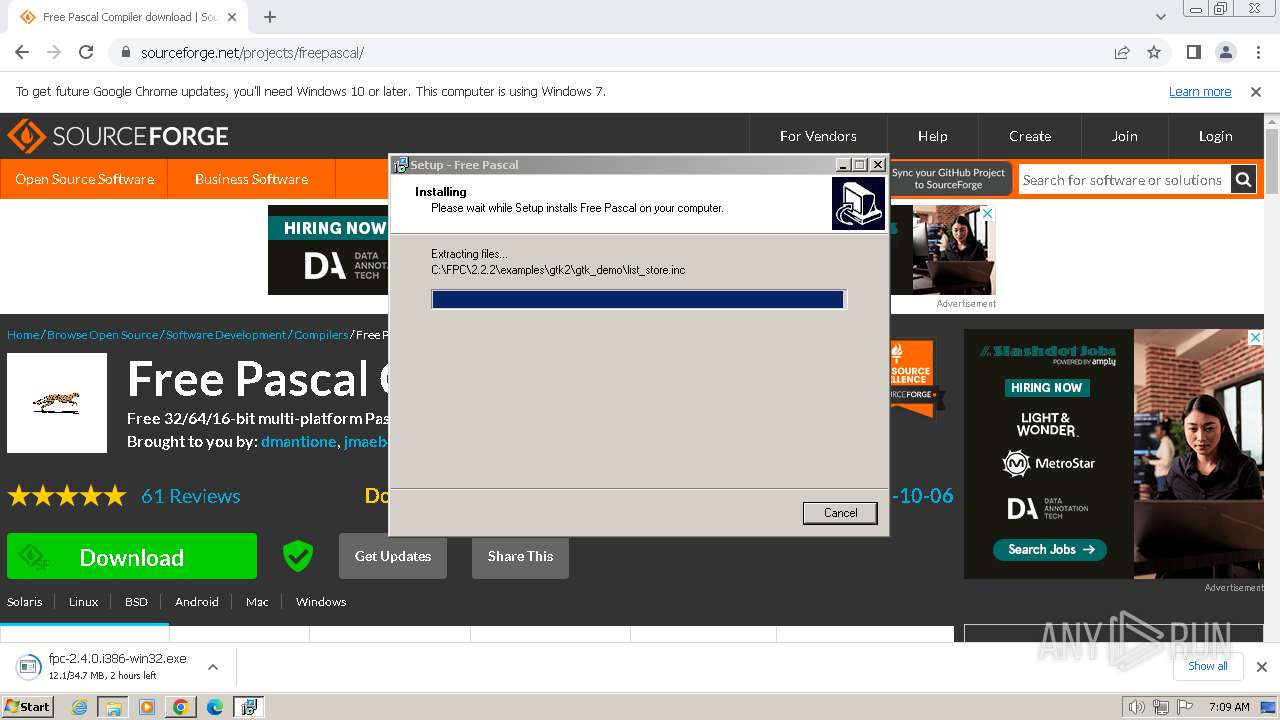Open Chrome three-dot menu
Screen dimensions: 1280x720
point(1257,52)
